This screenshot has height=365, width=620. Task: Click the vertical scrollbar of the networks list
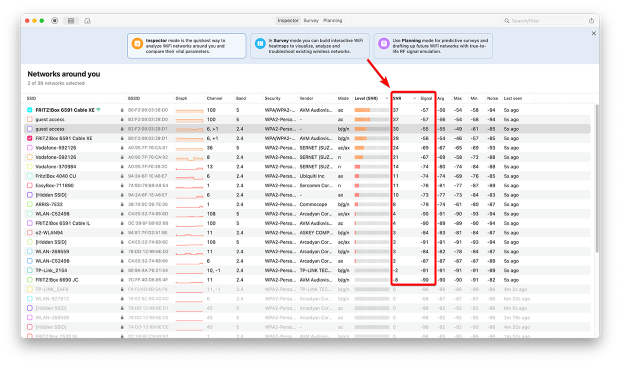click(596, 178)
